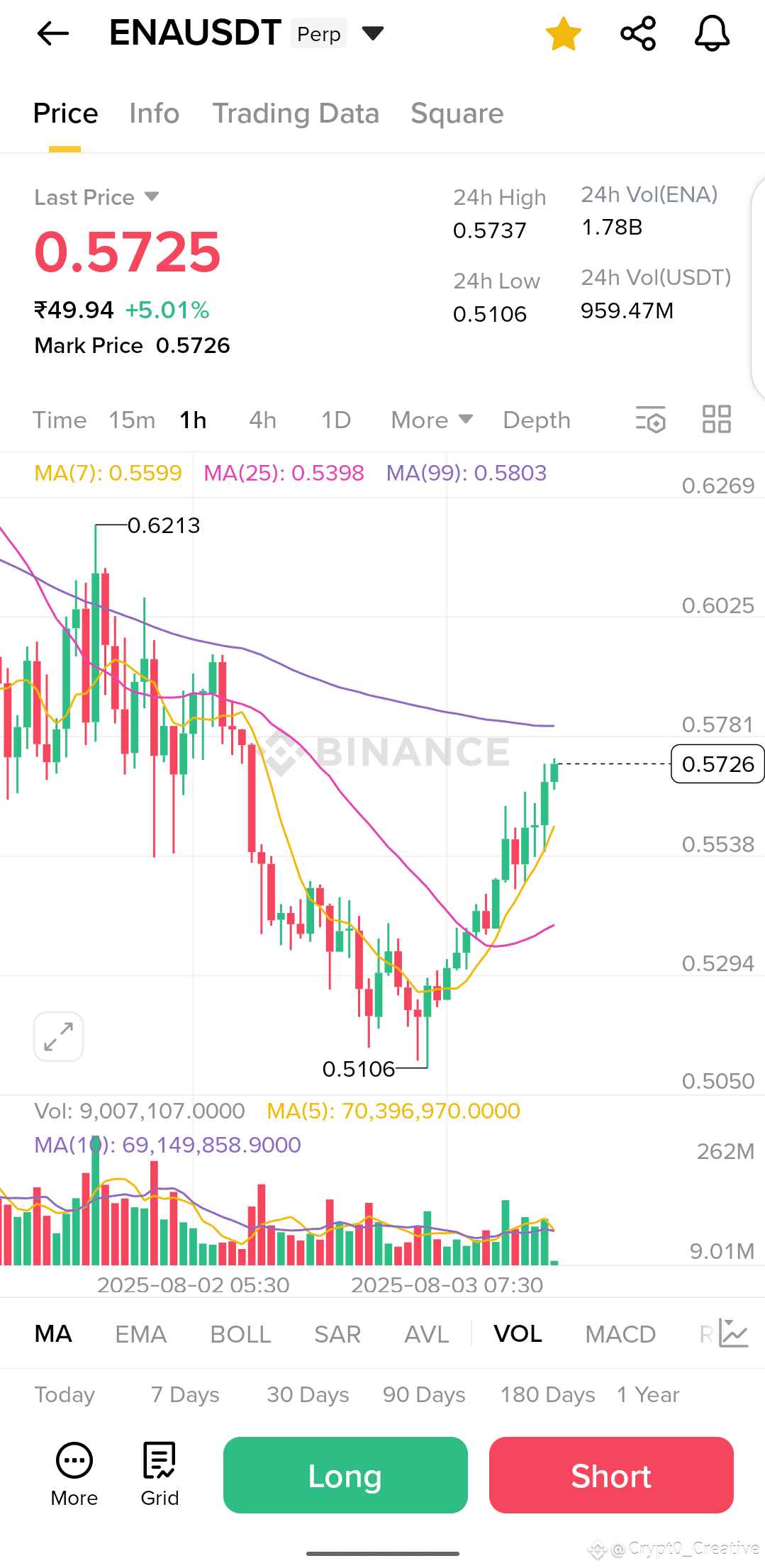Tap the Vol MA(10) indicator label
Viewport: 765px width, 1568px height.
tap(167, 1145)
